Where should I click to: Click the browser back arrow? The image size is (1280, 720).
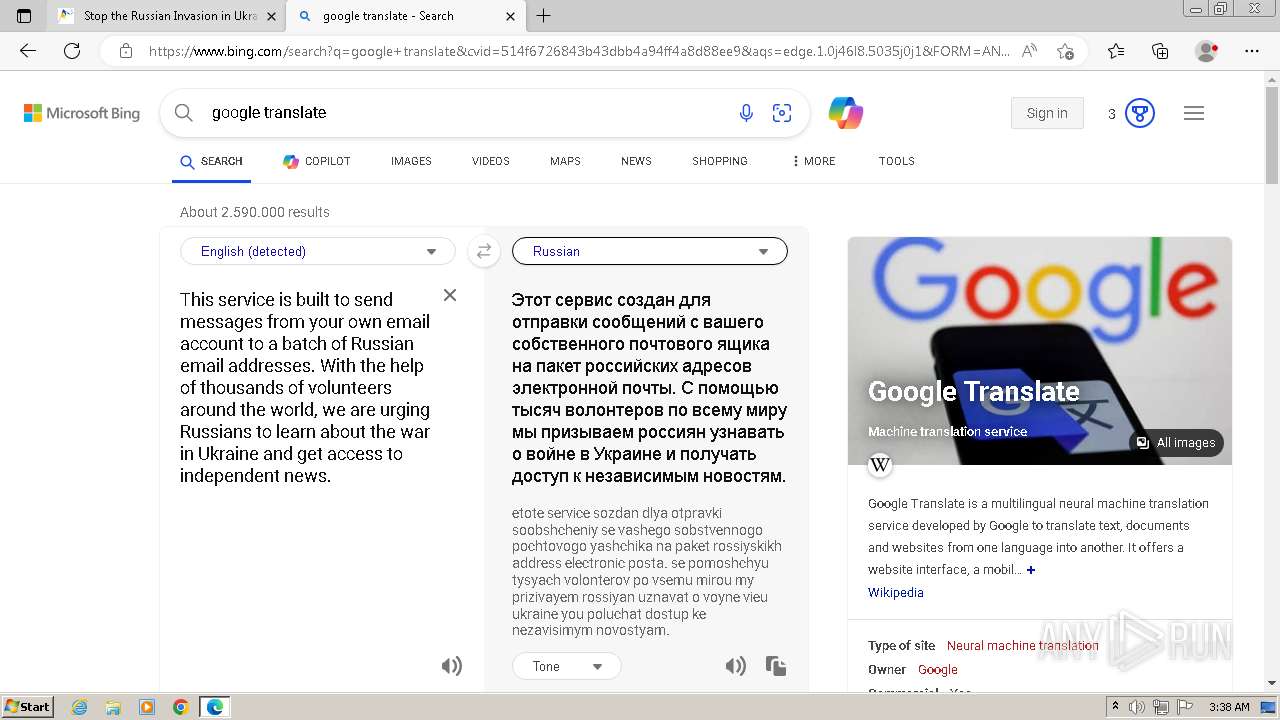pyautogui.click(x=28, y=51)
